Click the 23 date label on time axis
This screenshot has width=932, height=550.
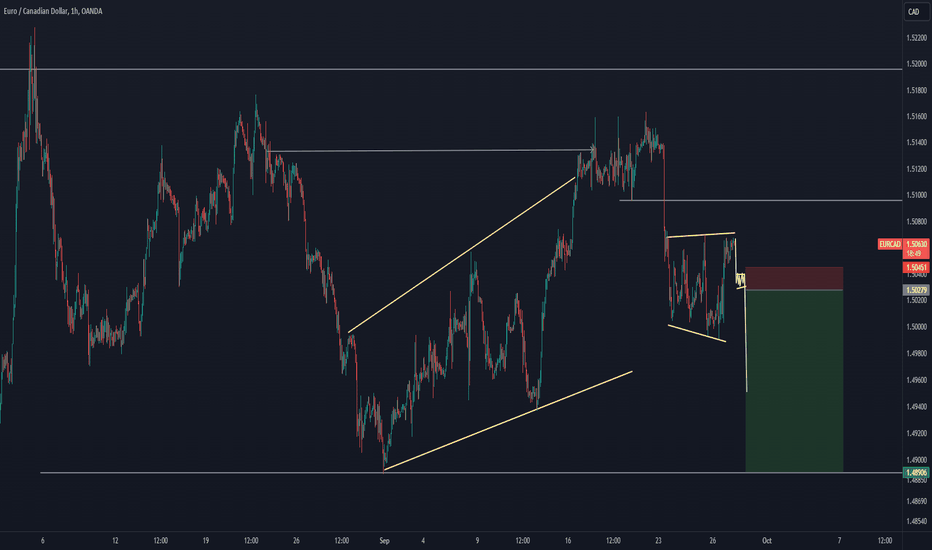point(658,541)
